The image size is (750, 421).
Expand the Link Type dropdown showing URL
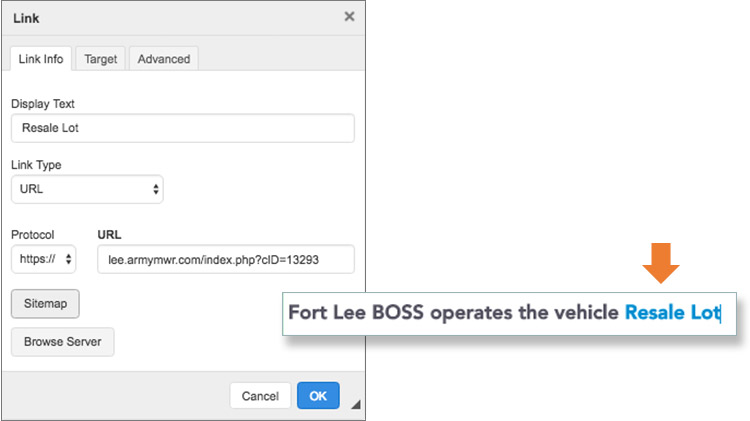click(87, 189)
